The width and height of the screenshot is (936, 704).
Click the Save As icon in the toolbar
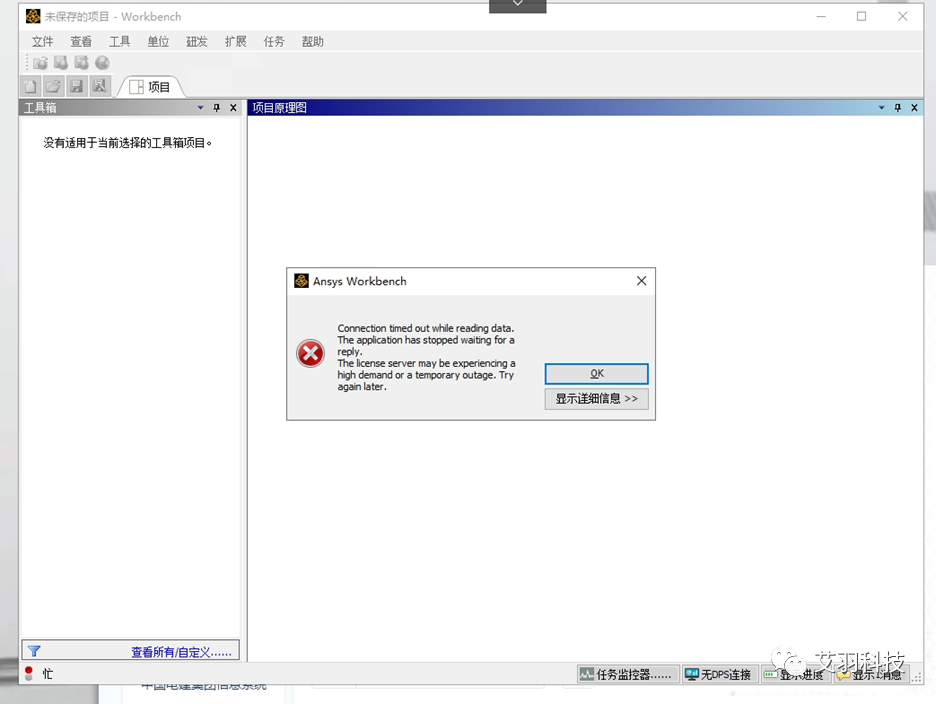[100, 87]
